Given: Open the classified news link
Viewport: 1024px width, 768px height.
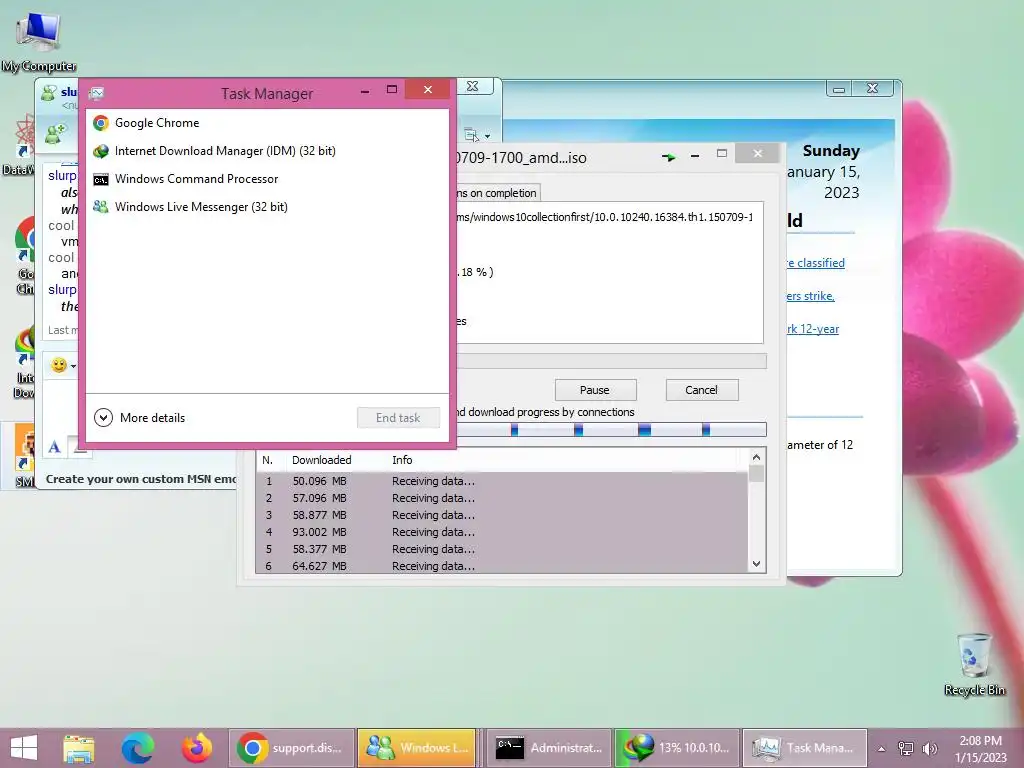Looking at the screenshot, I should pyautogui.click(x=816, y=263).
